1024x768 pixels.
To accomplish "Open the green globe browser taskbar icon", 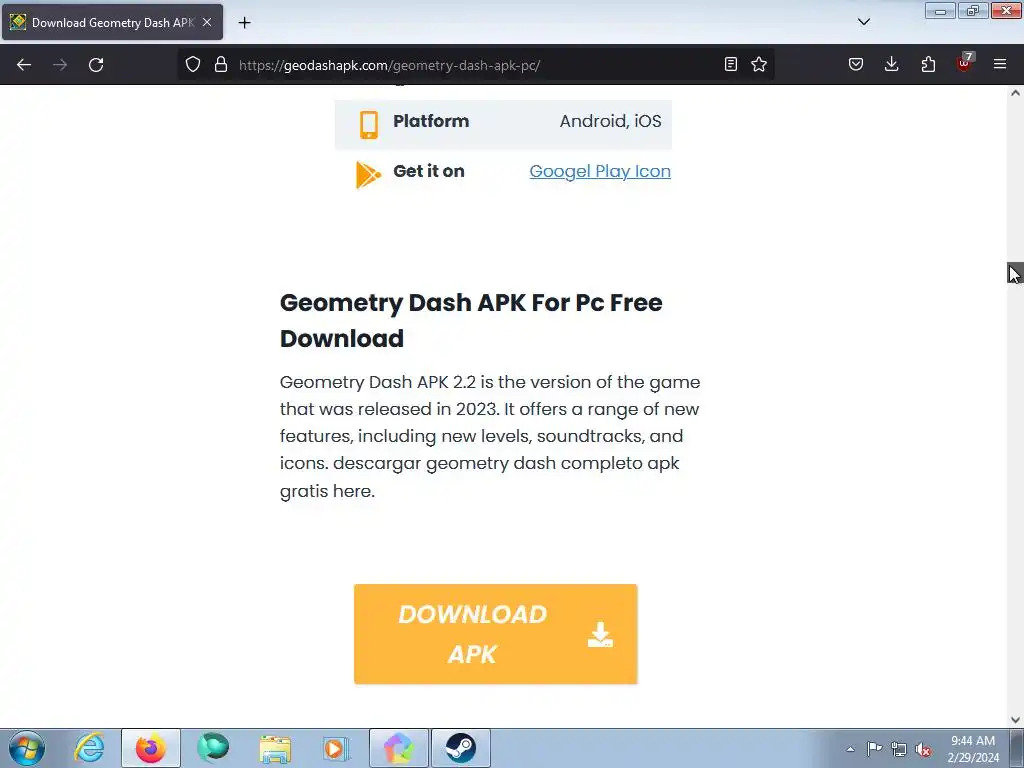I will [213, 748].
